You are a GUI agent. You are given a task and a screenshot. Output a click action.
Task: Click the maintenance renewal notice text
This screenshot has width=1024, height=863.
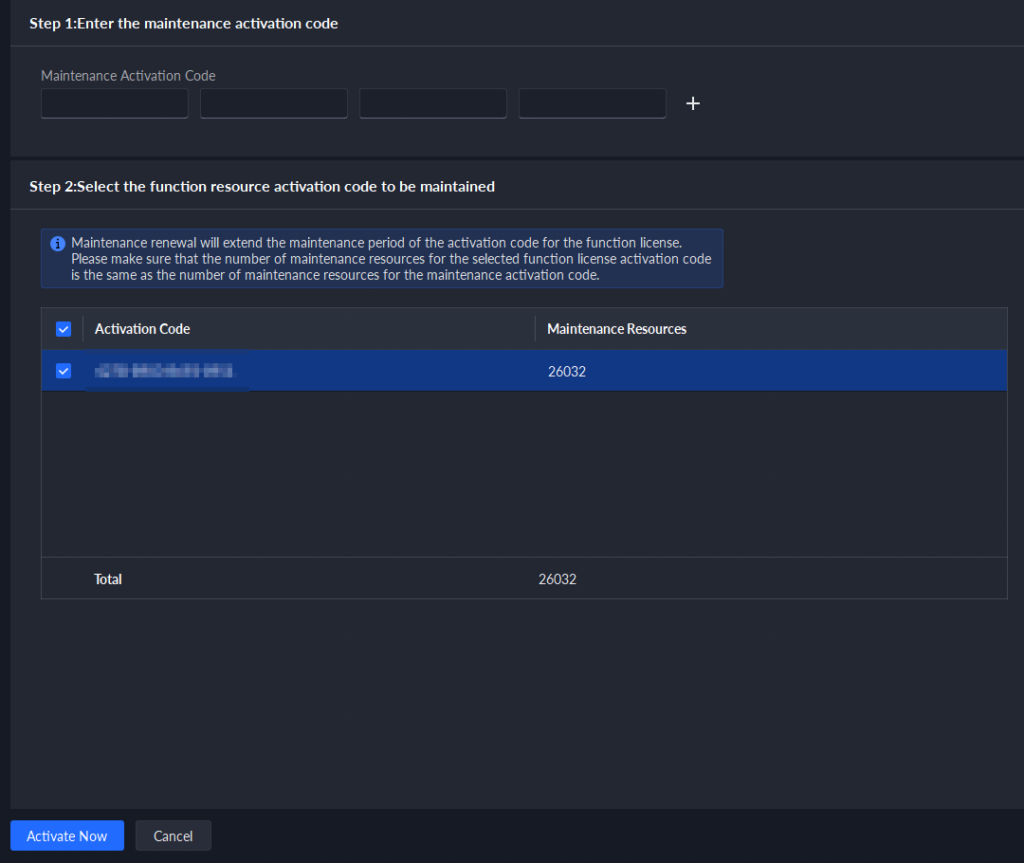point(390,259)
